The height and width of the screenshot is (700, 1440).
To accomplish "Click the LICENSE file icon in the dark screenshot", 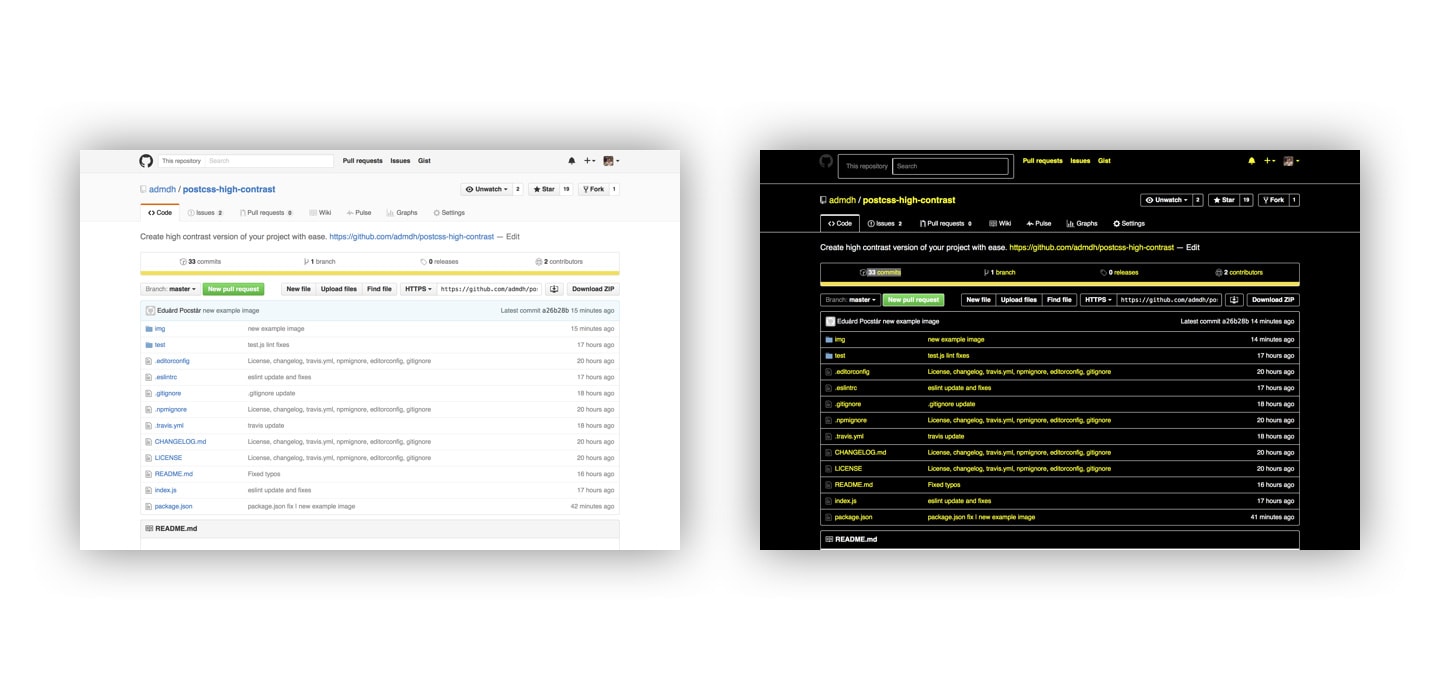I will 829,469.
